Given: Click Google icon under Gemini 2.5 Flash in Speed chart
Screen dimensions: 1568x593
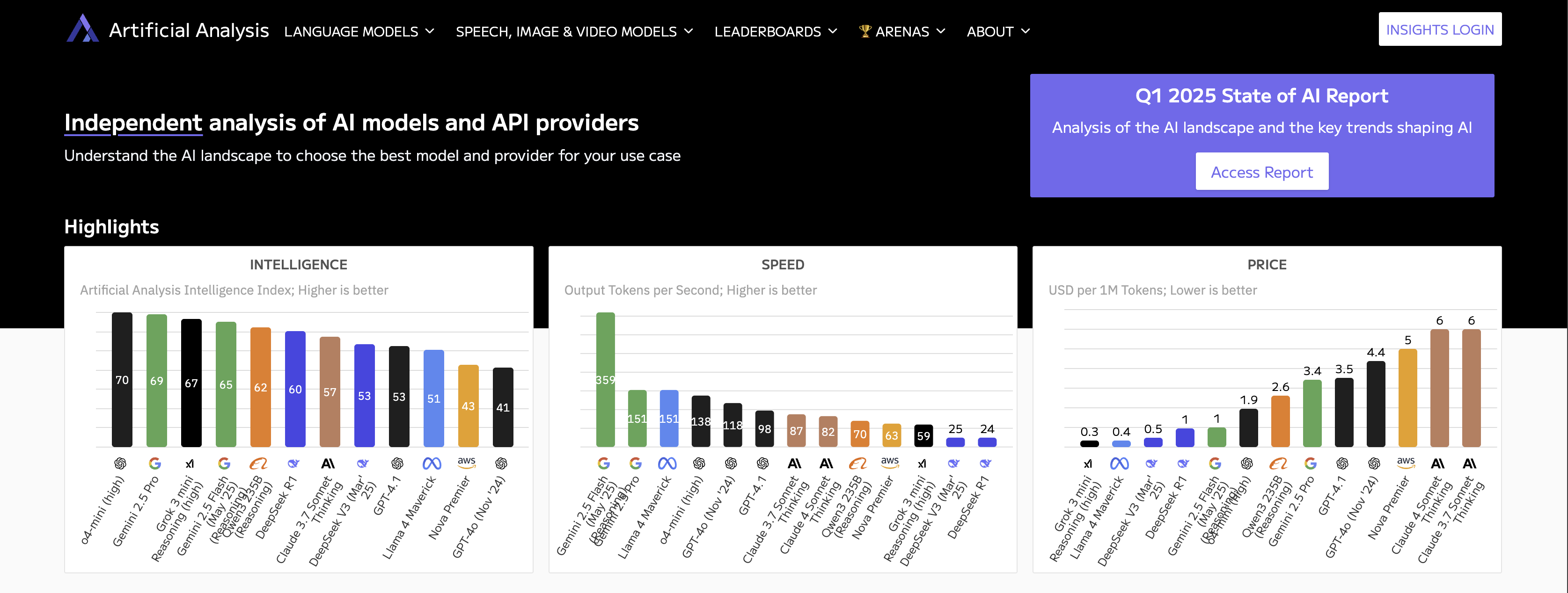Looking at the screenshot, I should click(604, 463).
